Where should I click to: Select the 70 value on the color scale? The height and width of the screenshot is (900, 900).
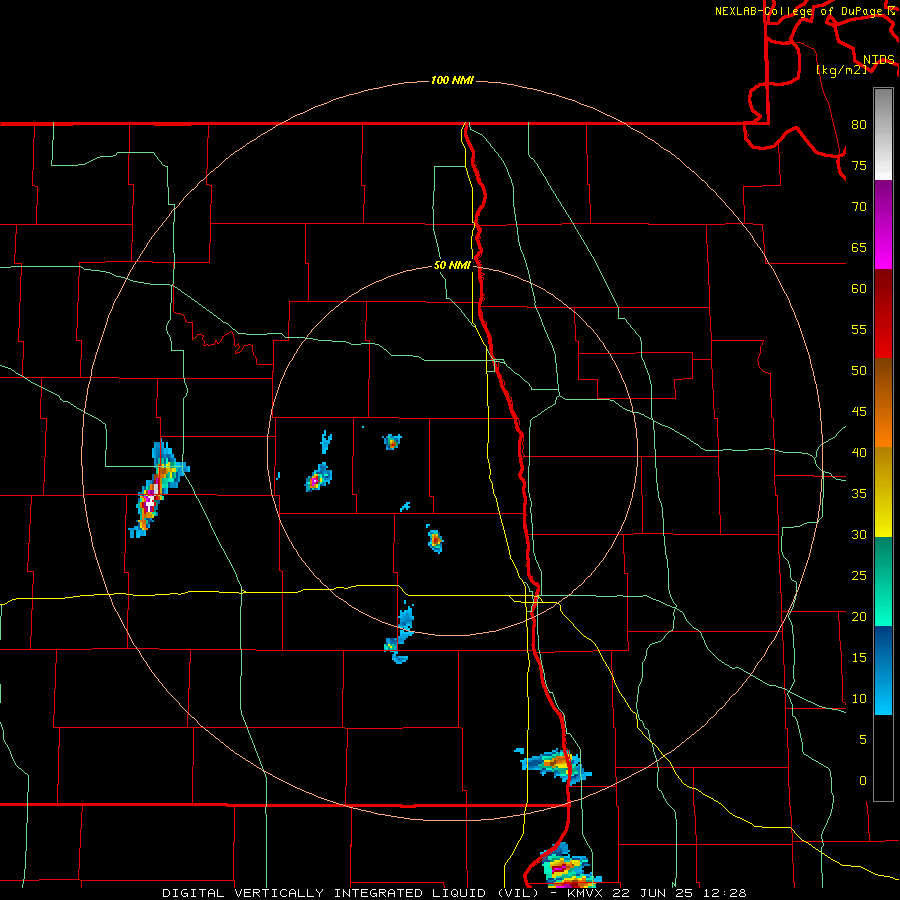tap(859, 207)
